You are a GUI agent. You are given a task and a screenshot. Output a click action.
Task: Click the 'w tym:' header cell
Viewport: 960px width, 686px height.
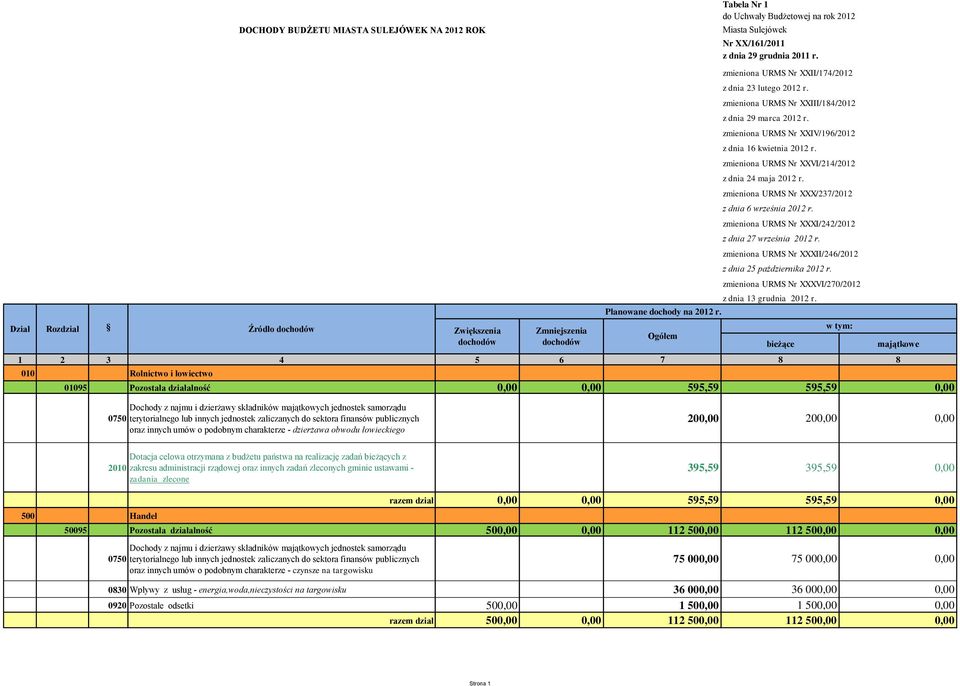pyautogui.click(x=839, y=326)
